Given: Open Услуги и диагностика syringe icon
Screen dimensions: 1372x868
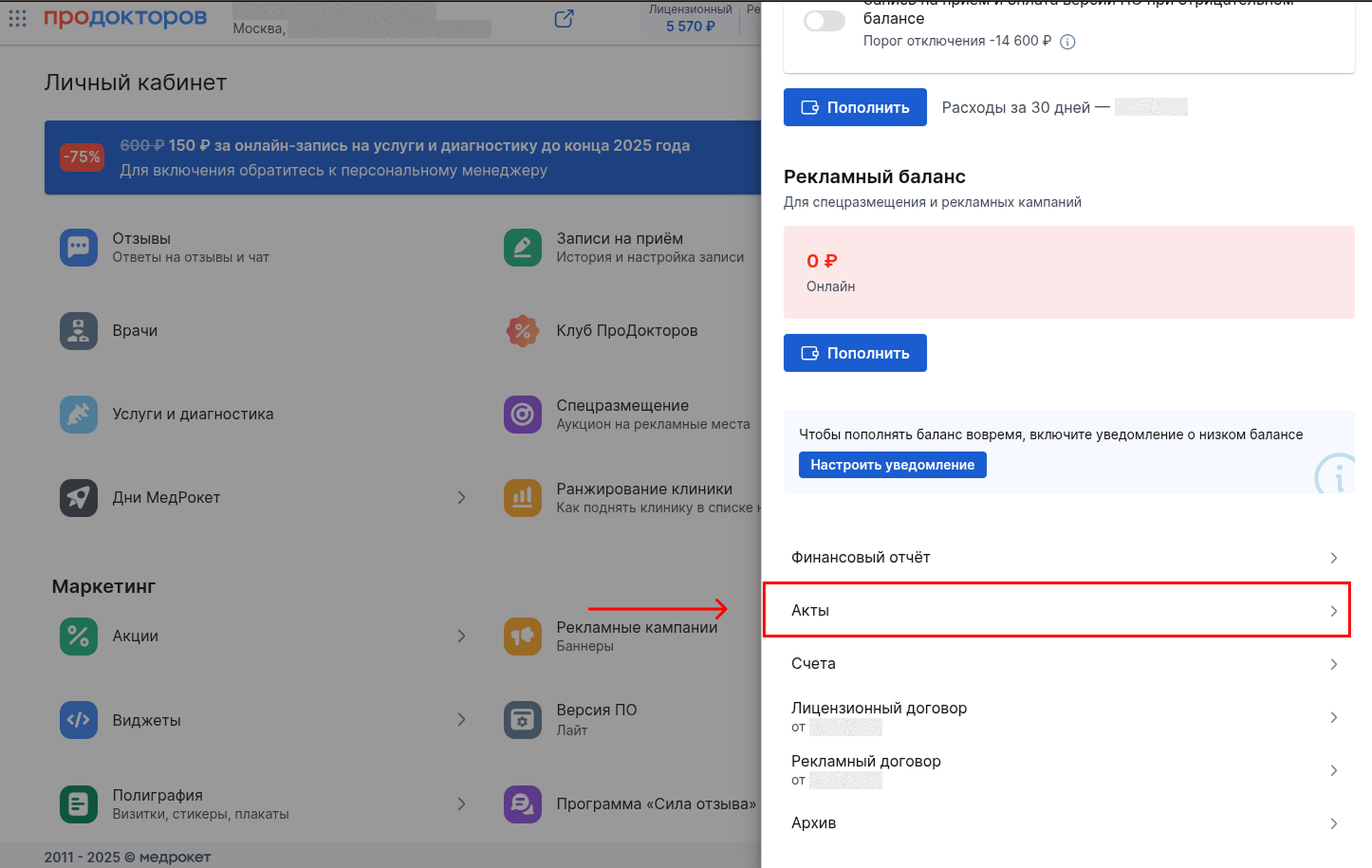Looking at the screenshot, I should pyautogui.click(x=79, y=415).
